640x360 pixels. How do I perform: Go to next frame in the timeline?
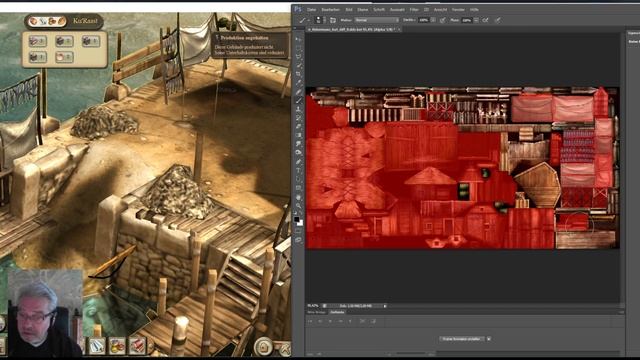(340, 321)
